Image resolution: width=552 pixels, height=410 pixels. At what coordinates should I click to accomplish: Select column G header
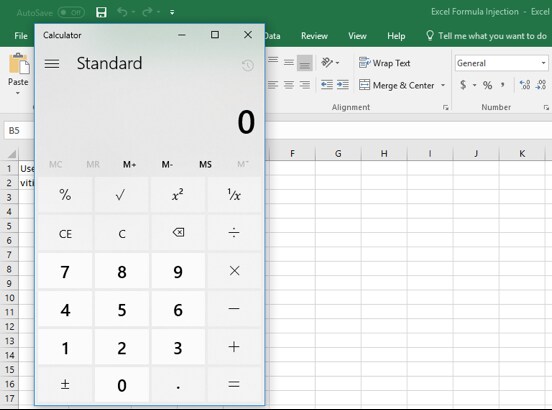(338, 153)
